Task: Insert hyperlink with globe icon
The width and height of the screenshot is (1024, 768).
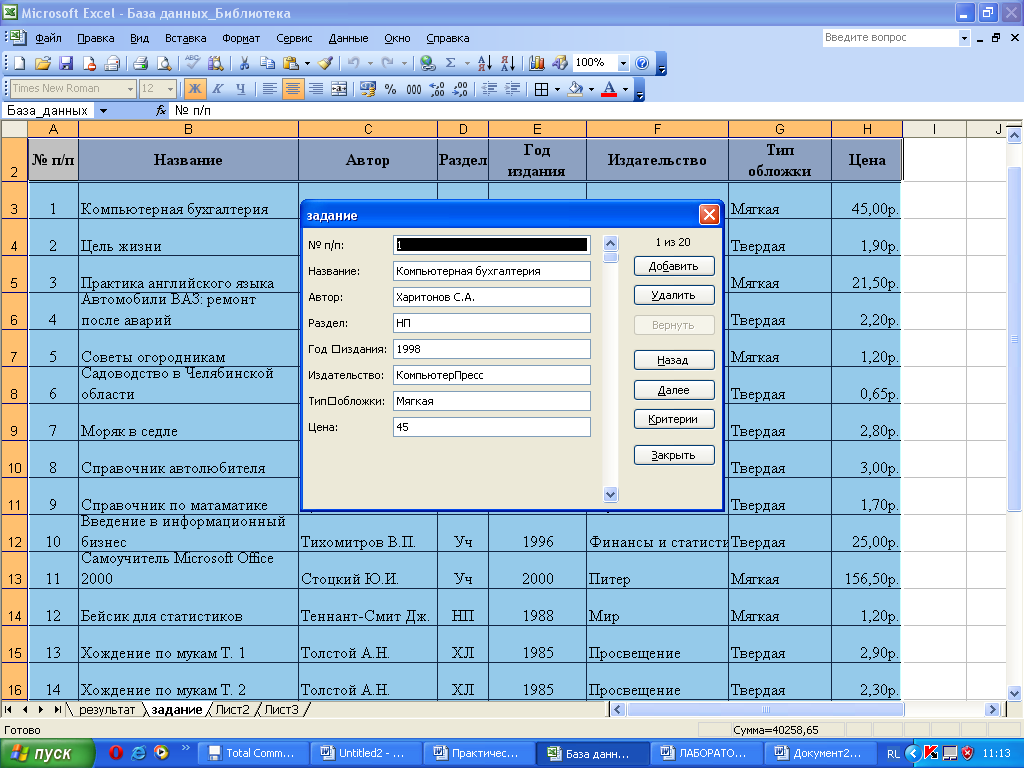Action: pos(428,63)
